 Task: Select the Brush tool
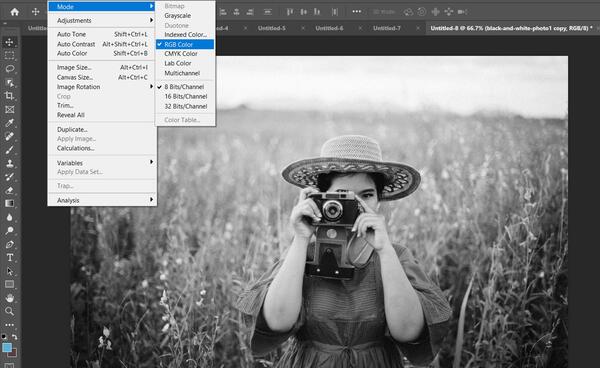pos(10,150)
